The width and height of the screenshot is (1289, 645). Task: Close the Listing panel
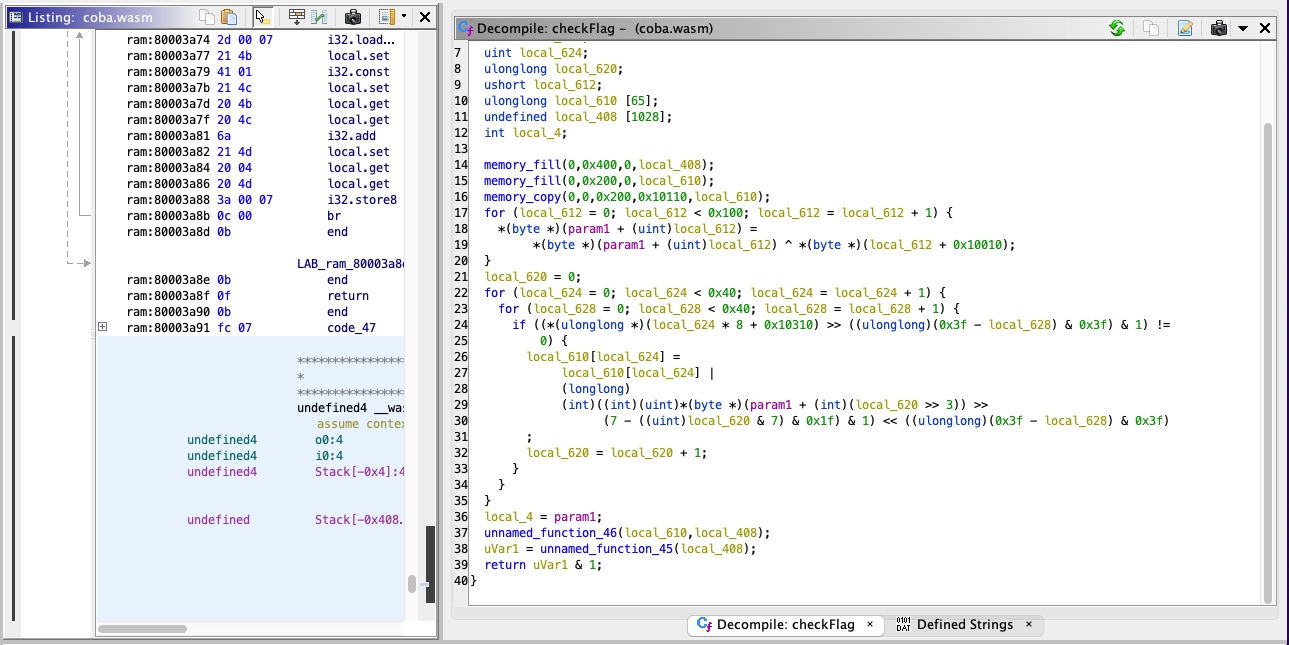(425, 17)
